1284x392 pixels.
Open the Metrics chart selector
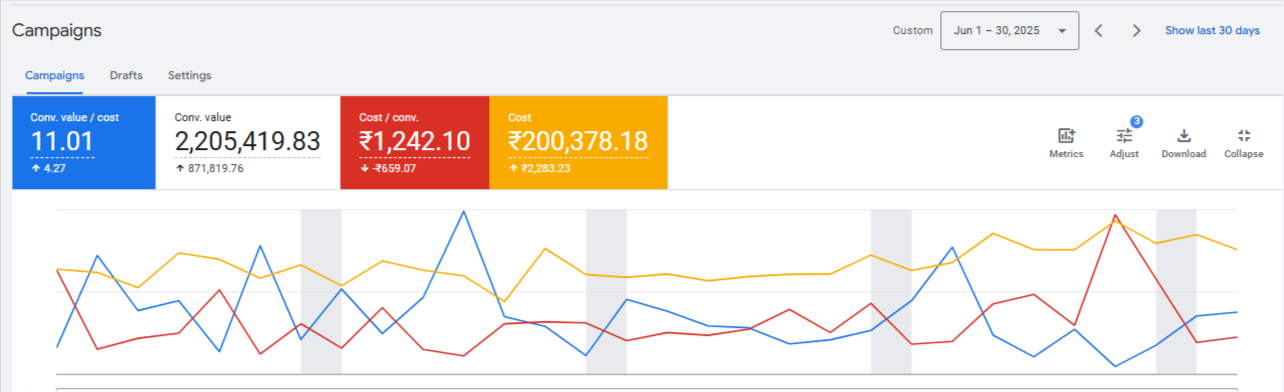1066,143
